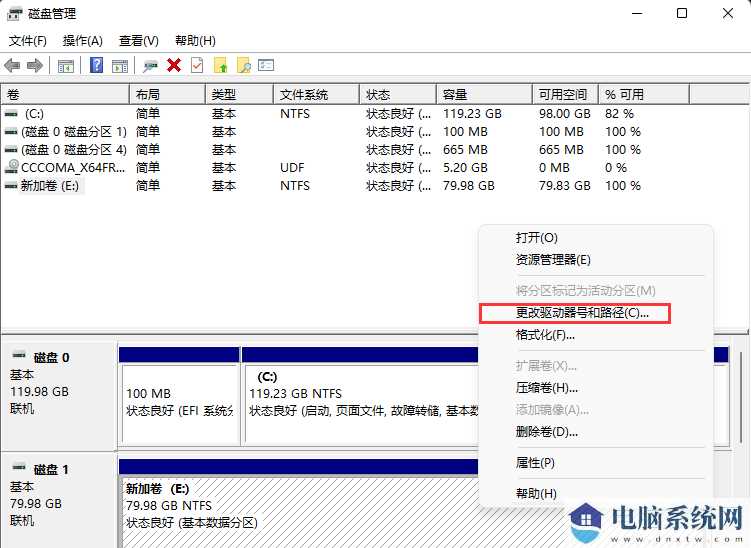The height and width of the screenshot is (548, 751).
Task: Click the 82 % available cell
Action: [x=619, y=114]
